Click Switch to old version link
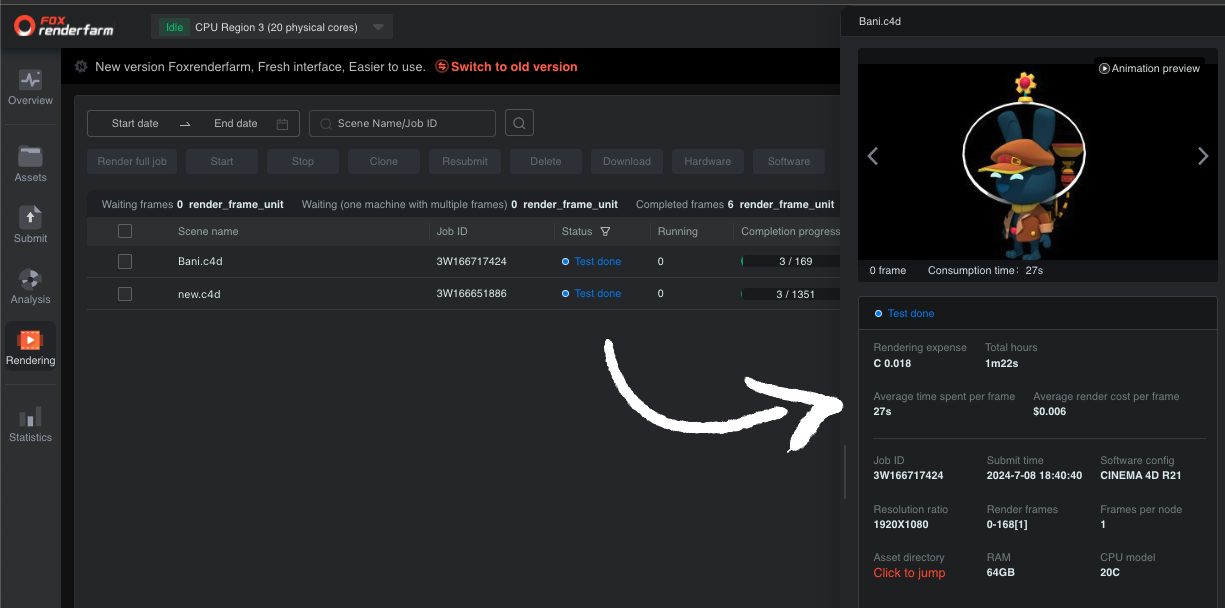The image size is (1225, 608). (507, 67)
